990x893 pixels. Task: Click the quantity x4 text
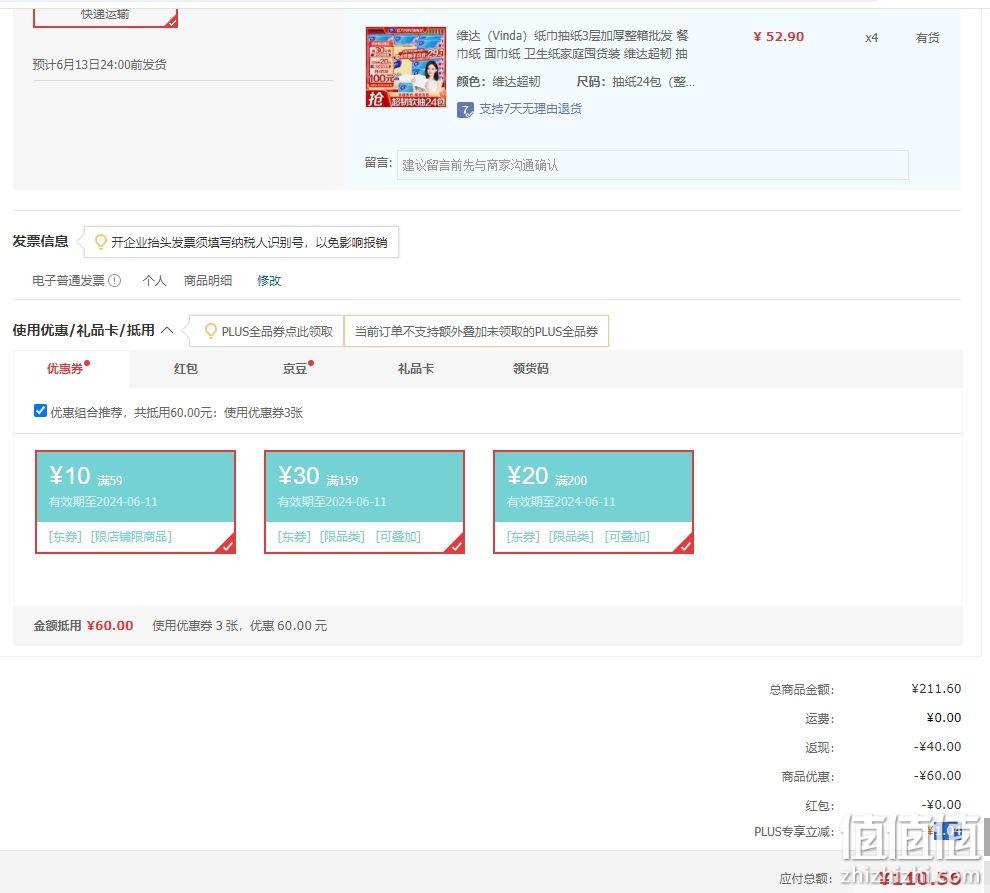pos(871,37)
